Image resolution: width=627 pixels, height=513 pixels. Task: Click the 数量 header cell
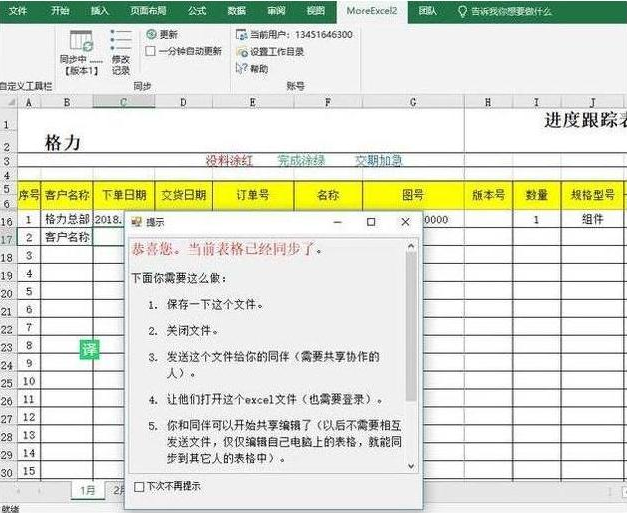(537, 195)
